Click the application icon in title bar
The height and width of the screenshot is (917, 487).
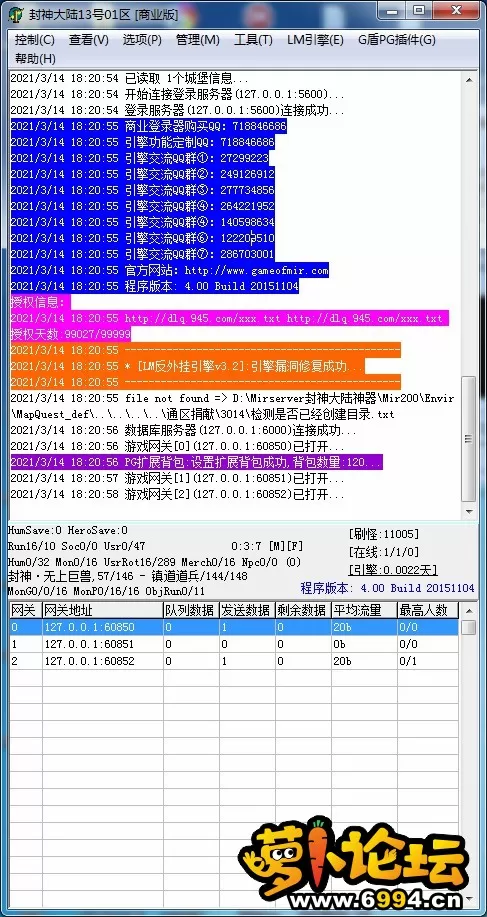(16, 15)
